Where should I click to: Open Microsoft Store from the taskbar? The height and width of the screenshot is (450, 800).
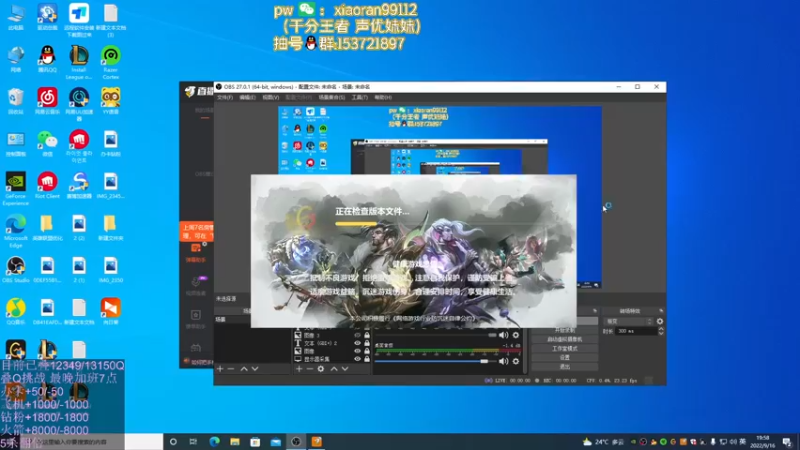click(x=255, y=442)
